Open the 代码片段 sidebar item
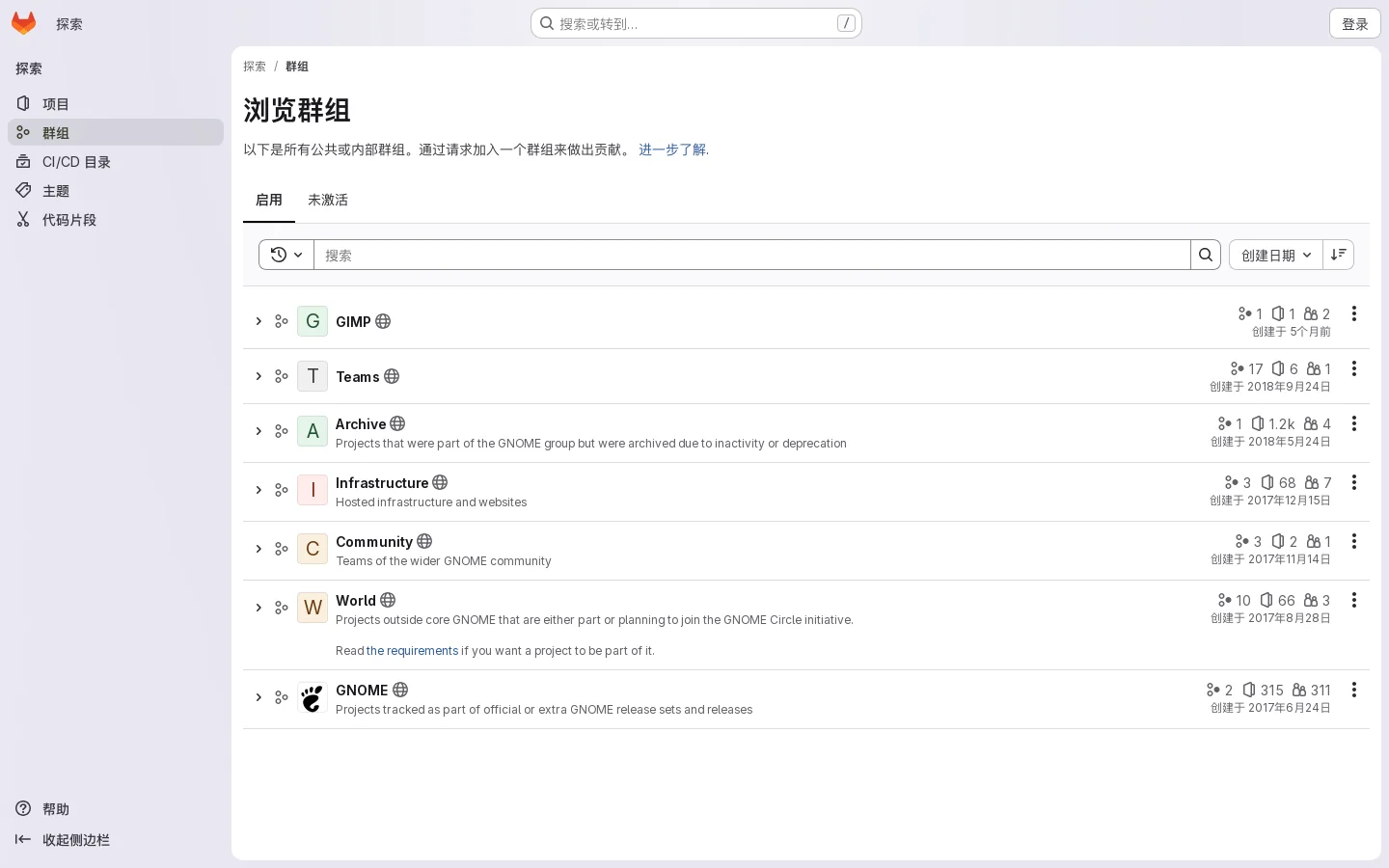 [116, 219]
